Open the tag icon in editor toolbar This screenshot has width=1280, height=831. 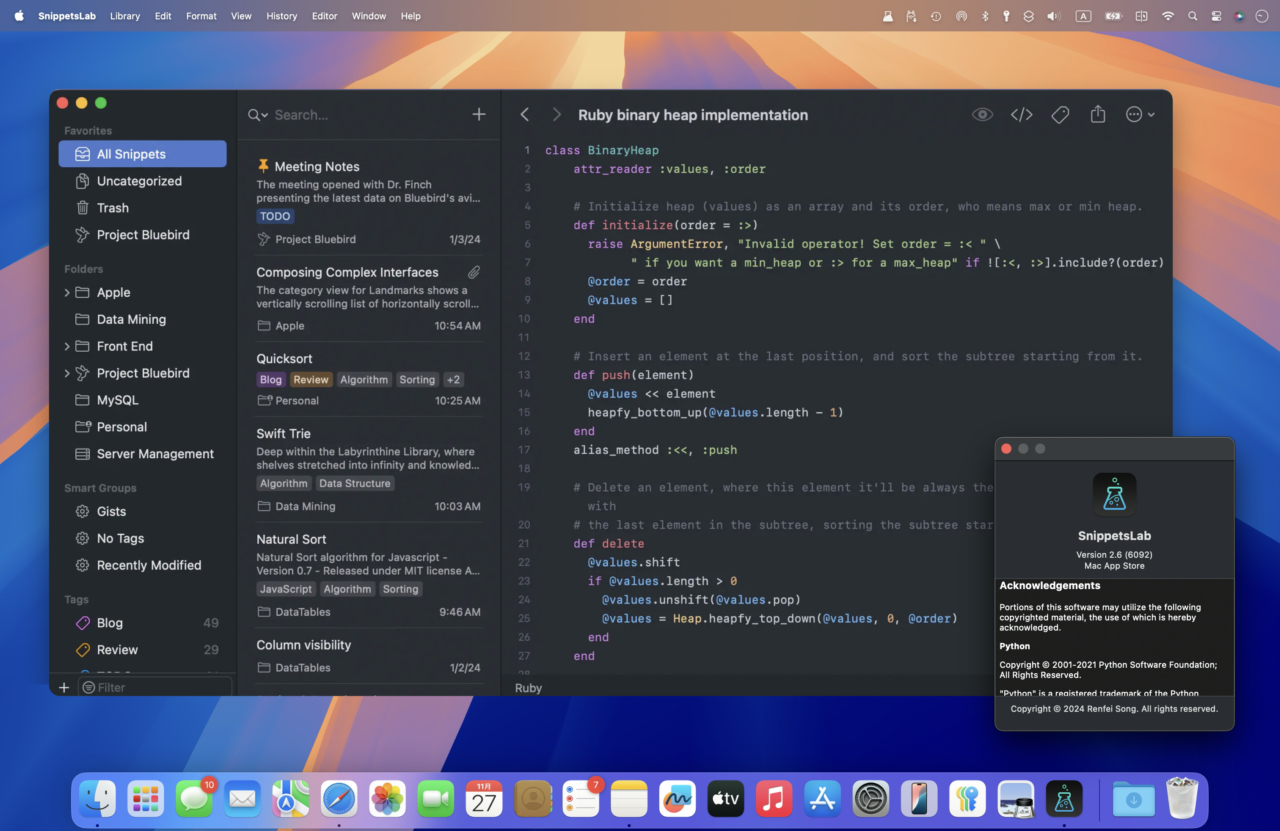(1060, 115)
